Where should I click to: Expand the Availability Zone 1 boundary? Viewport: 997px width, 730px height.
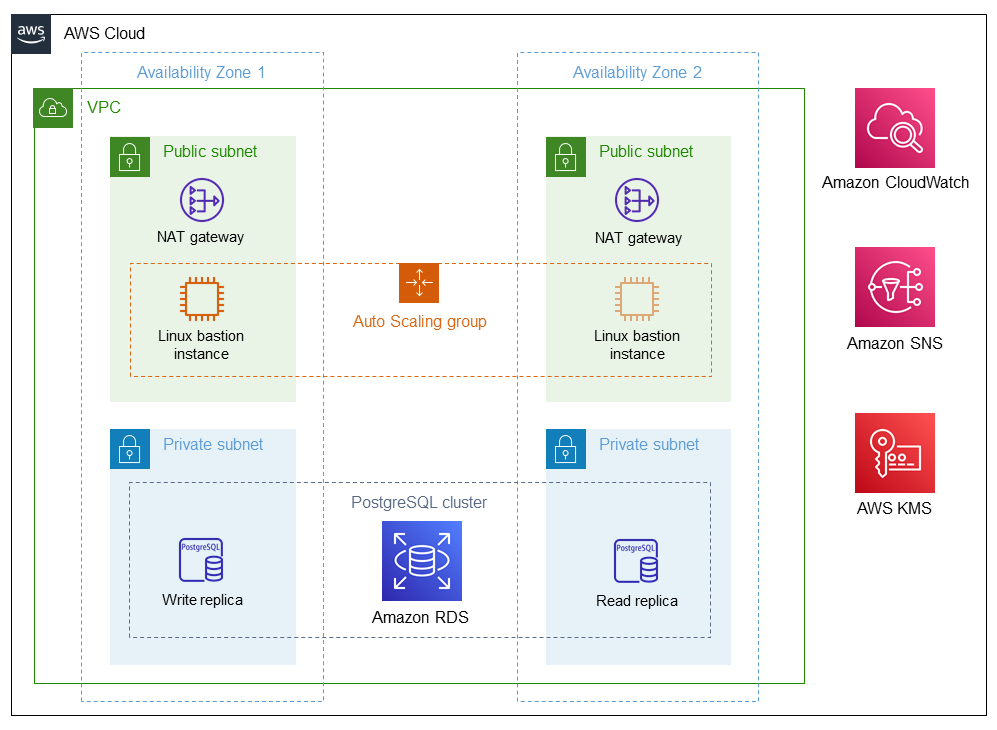tap(201, 72)
